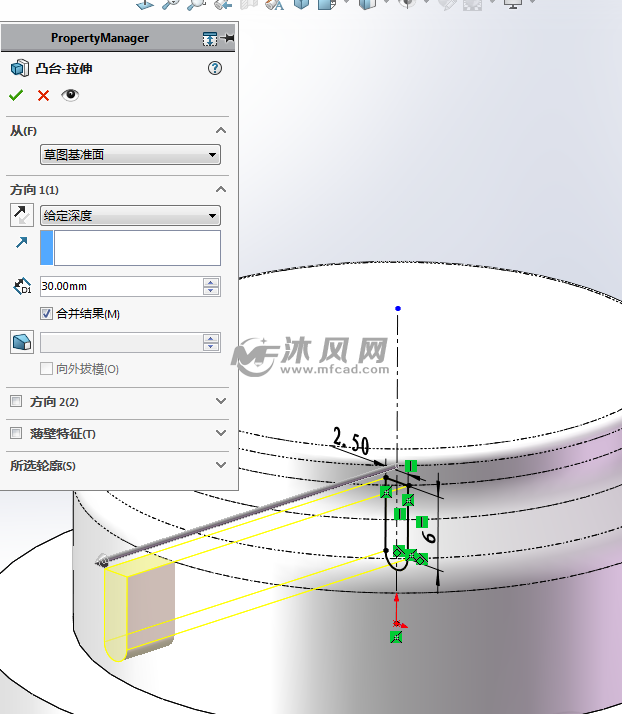Select the brown extrude preview end face

(x=151, y=601)
